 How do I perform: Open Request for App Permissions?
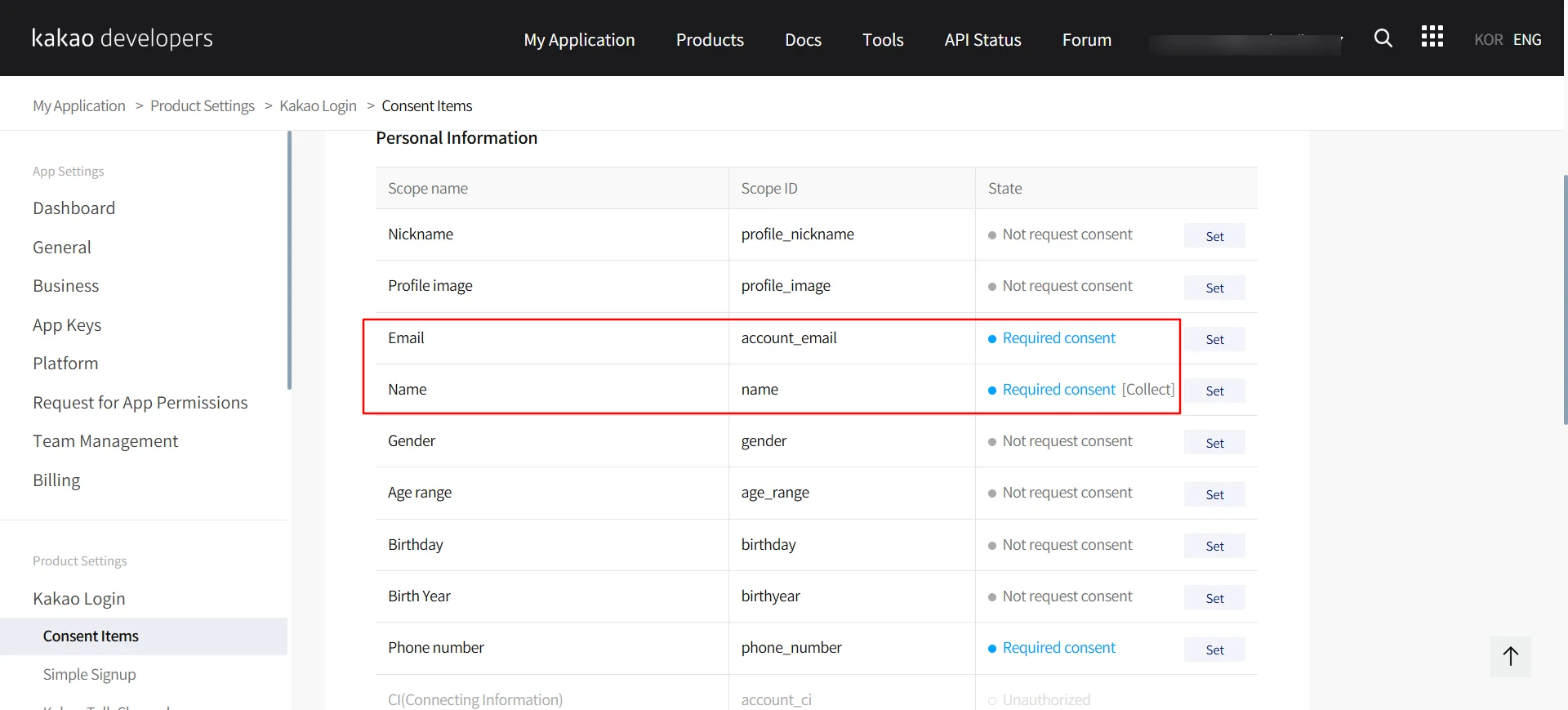tap(140, 403)
